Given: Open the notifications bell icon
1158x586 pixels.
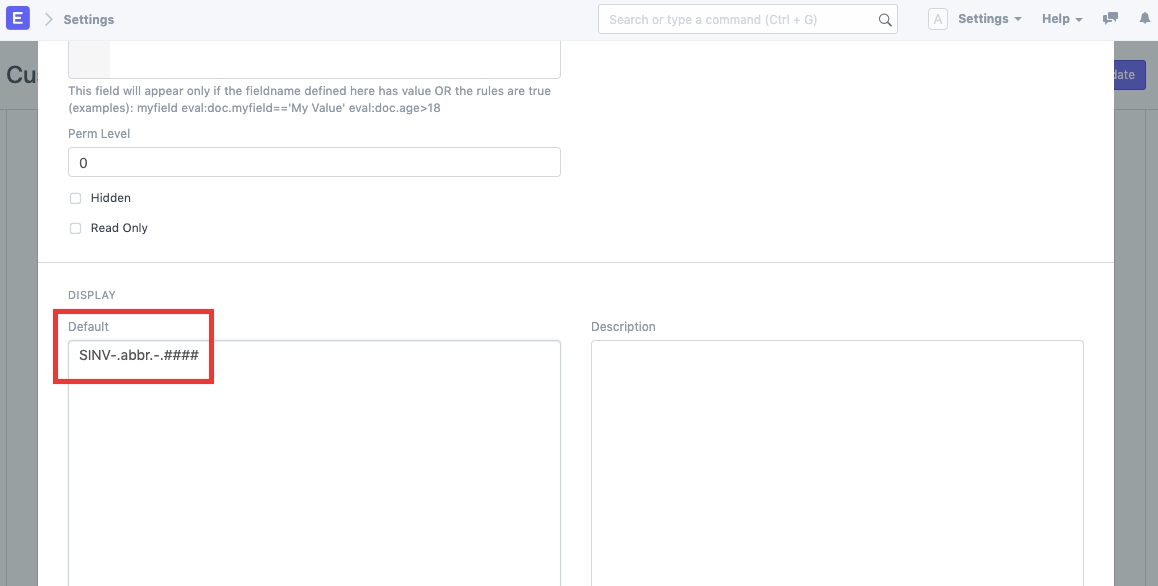Looking at the screenshot, I should [1144, 19].
